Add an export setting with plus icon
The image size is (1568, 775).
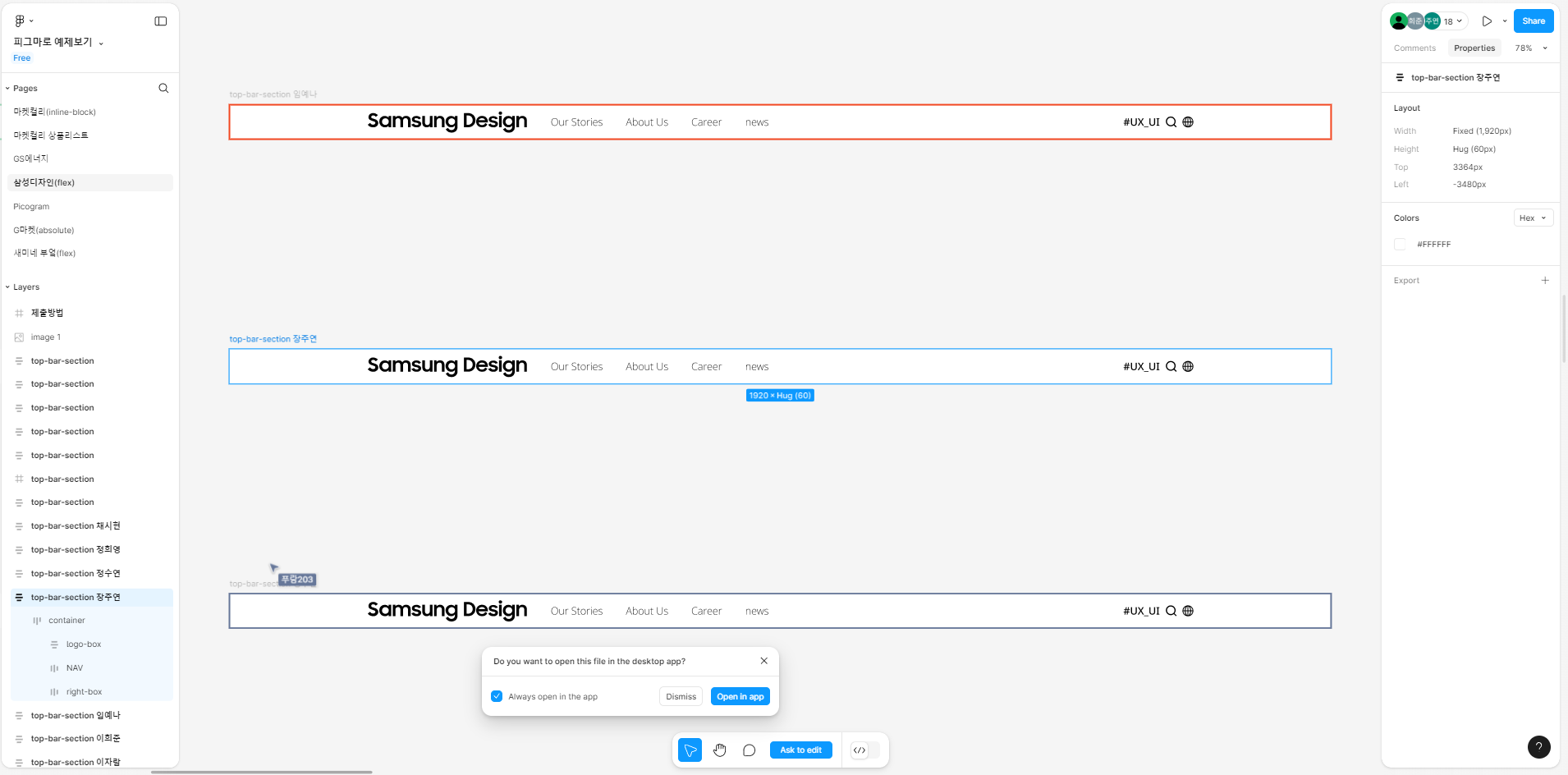coord(1545,280)
